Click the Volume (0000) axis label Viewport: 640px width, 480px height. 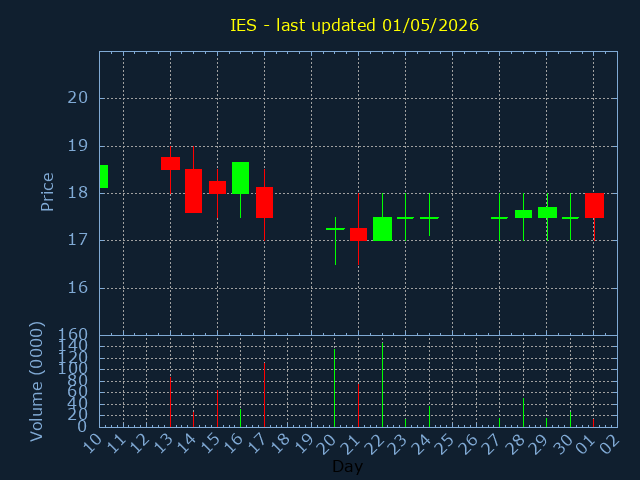[37, 382]
